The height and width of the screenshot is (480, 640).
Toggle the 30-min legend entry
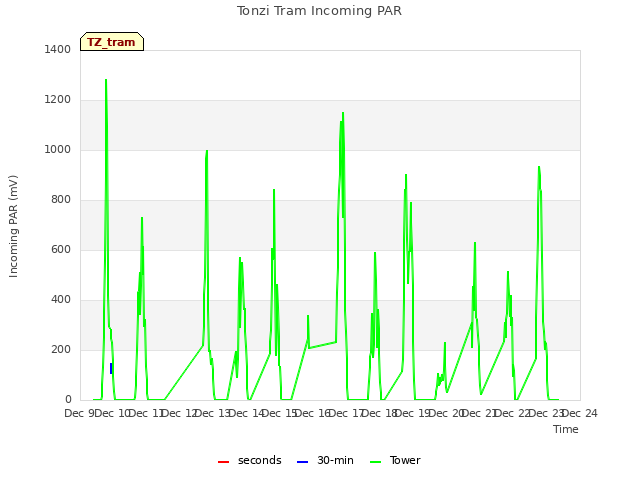tap(325, 460)
